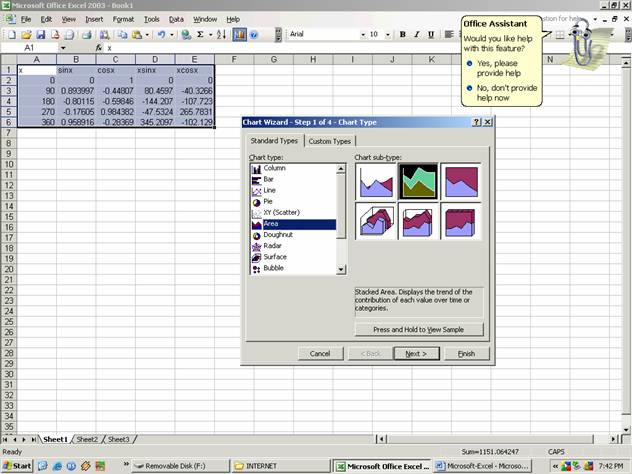The height and width of the screenshot is (474, 632).
Task: Switch to the Custom Types tab
Action: point(330,141)
